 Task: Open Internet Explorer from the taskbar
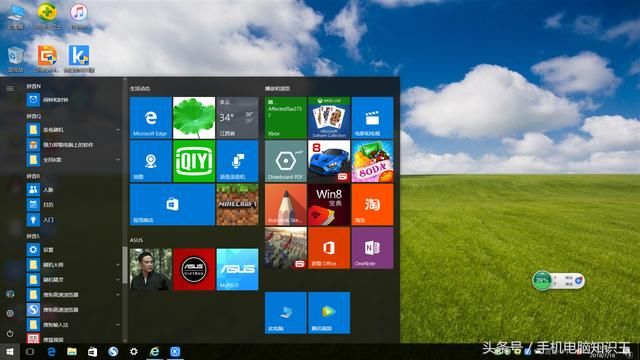(154, 351)
